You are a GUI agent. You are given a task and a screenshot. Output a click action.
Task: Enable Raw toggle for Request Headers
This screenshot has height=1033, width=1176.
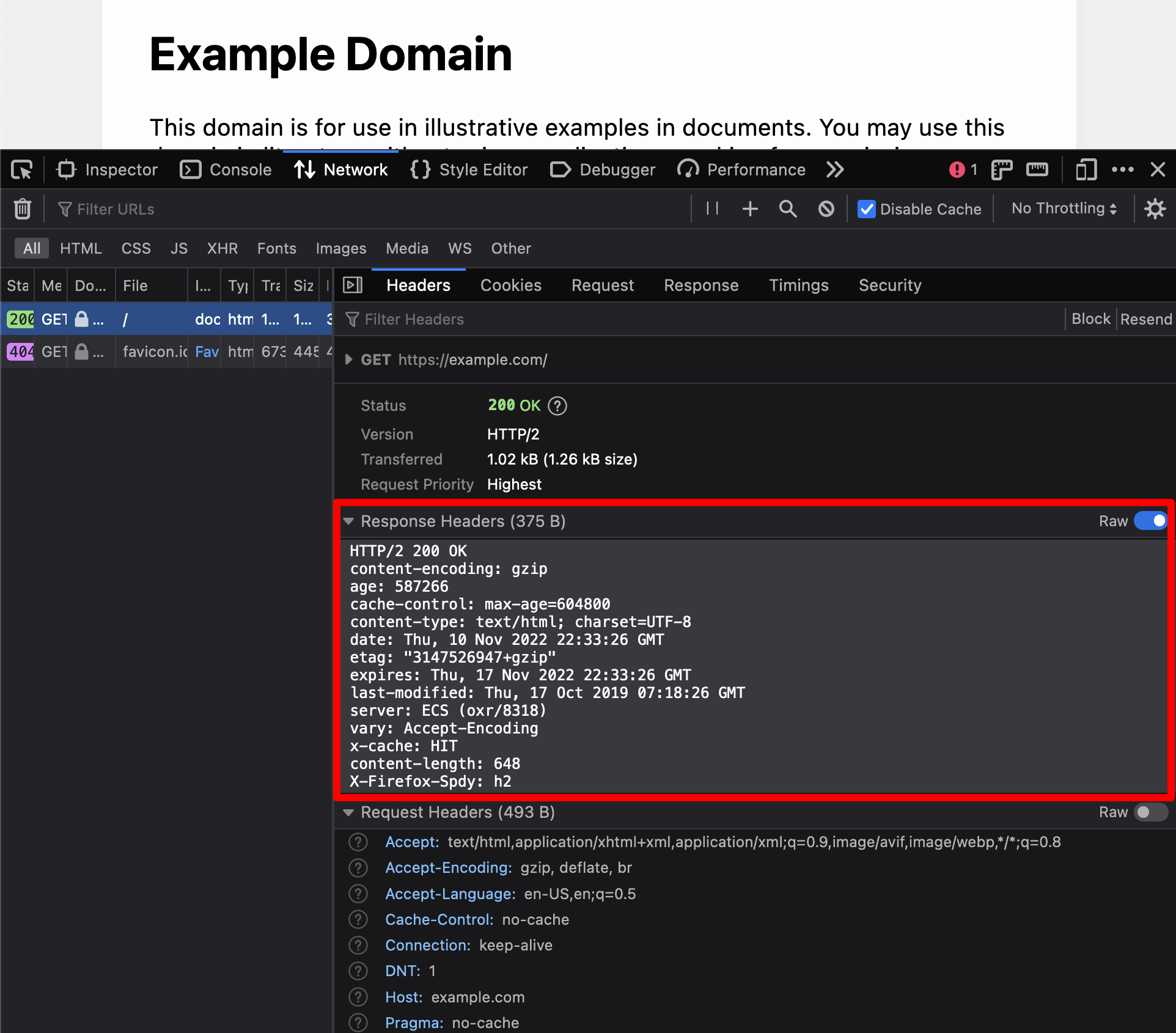(x=1150, y=812)
